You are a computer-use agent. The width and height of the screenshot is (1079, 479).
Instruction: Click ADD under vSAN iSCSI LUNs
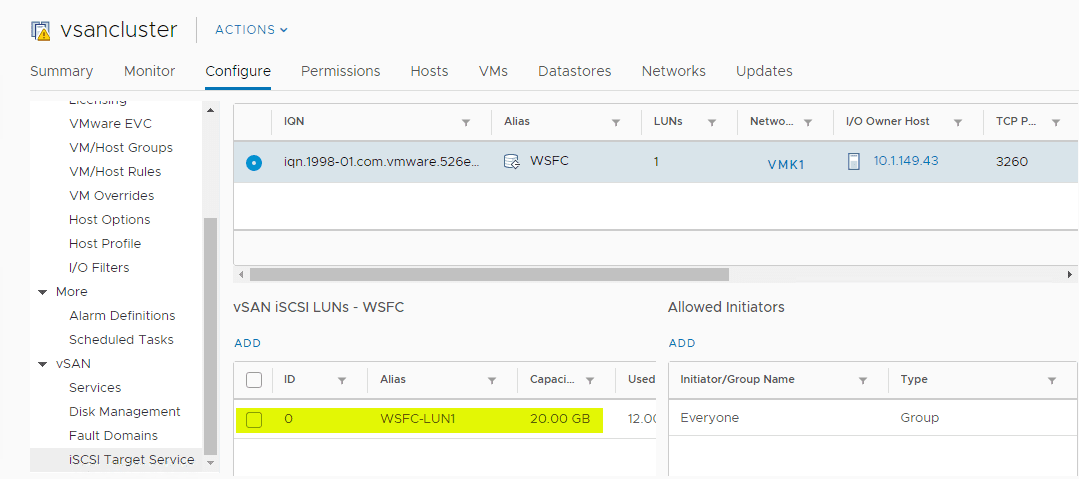tap(247, 343)
